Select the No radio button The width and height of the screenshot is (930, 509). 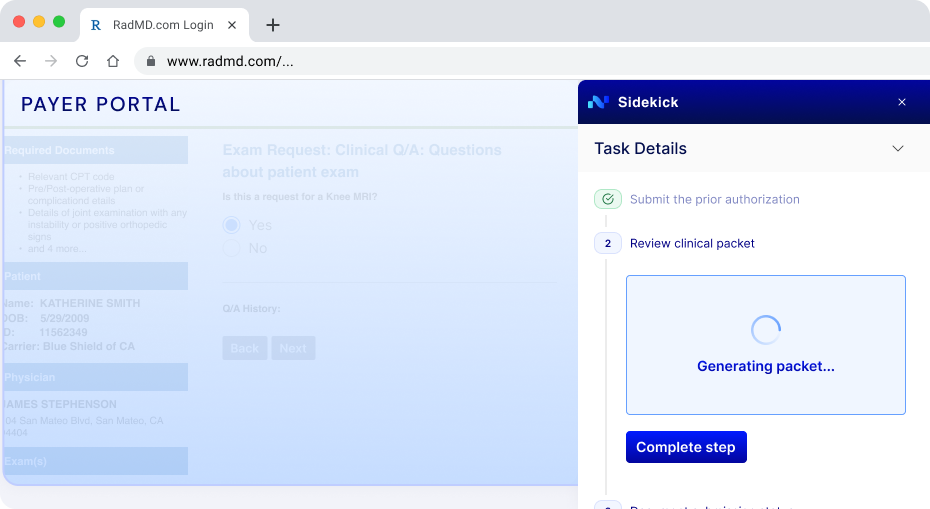231,248
